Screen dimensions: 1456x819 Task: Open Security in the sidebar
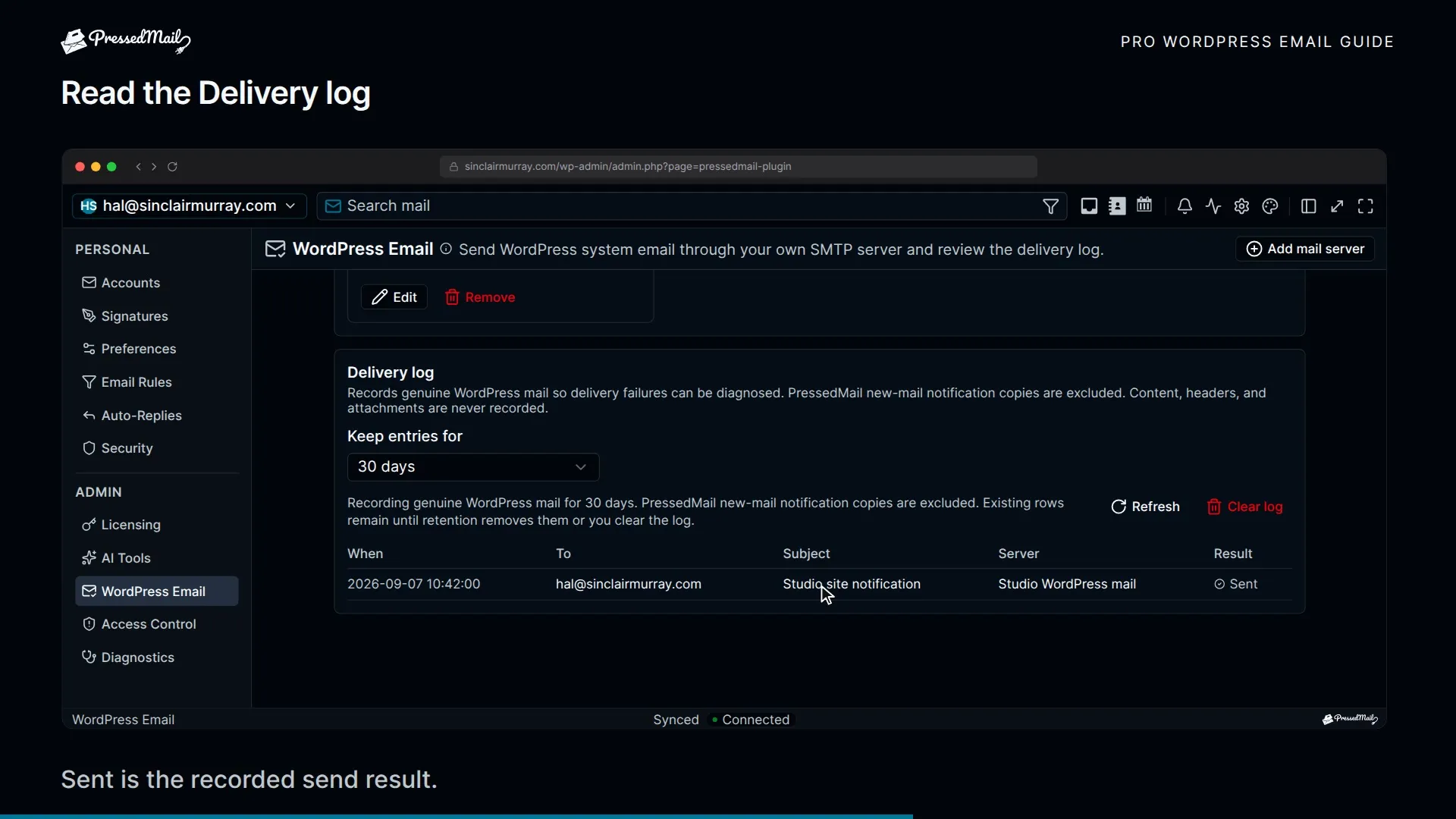click(x=157, y=448)
